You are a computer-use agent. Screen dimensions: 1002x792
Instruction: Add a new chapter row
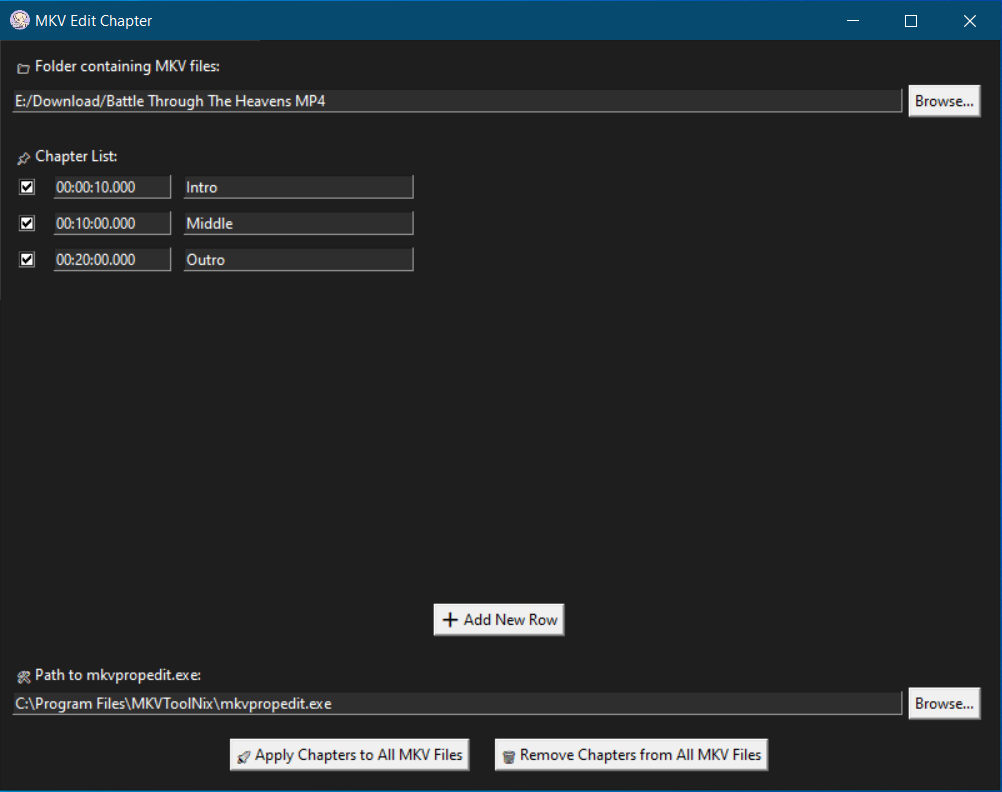pos(499,620)
